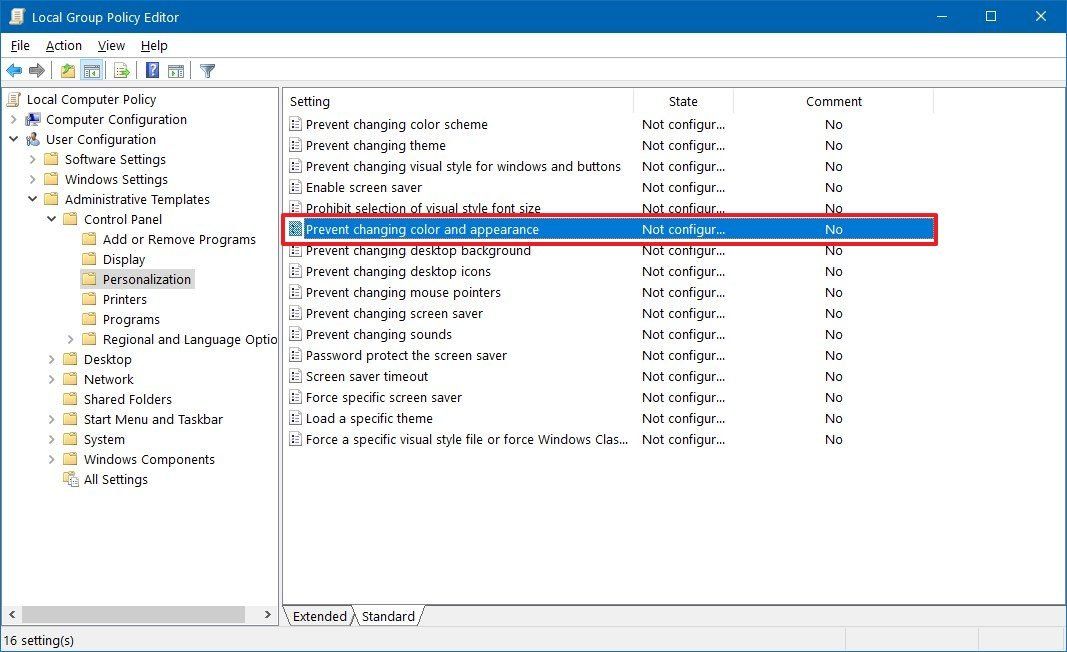This screenshot has width=1067, height=652.
Task: Open Help using the question mark icon
Action: pos(151,70)
